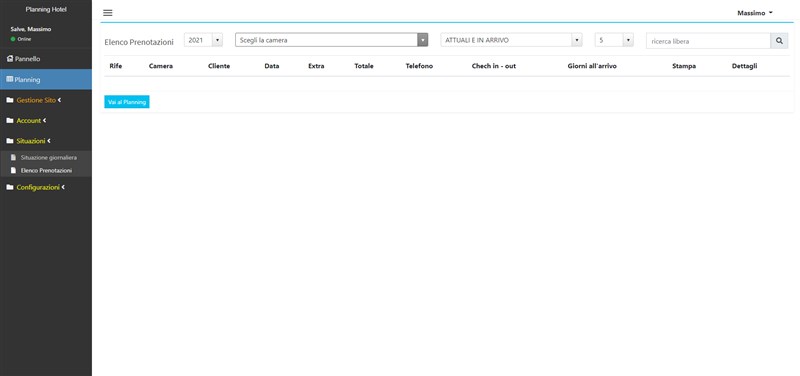Click the Giorni all'arrivo column header

click(x=592, y=66)
